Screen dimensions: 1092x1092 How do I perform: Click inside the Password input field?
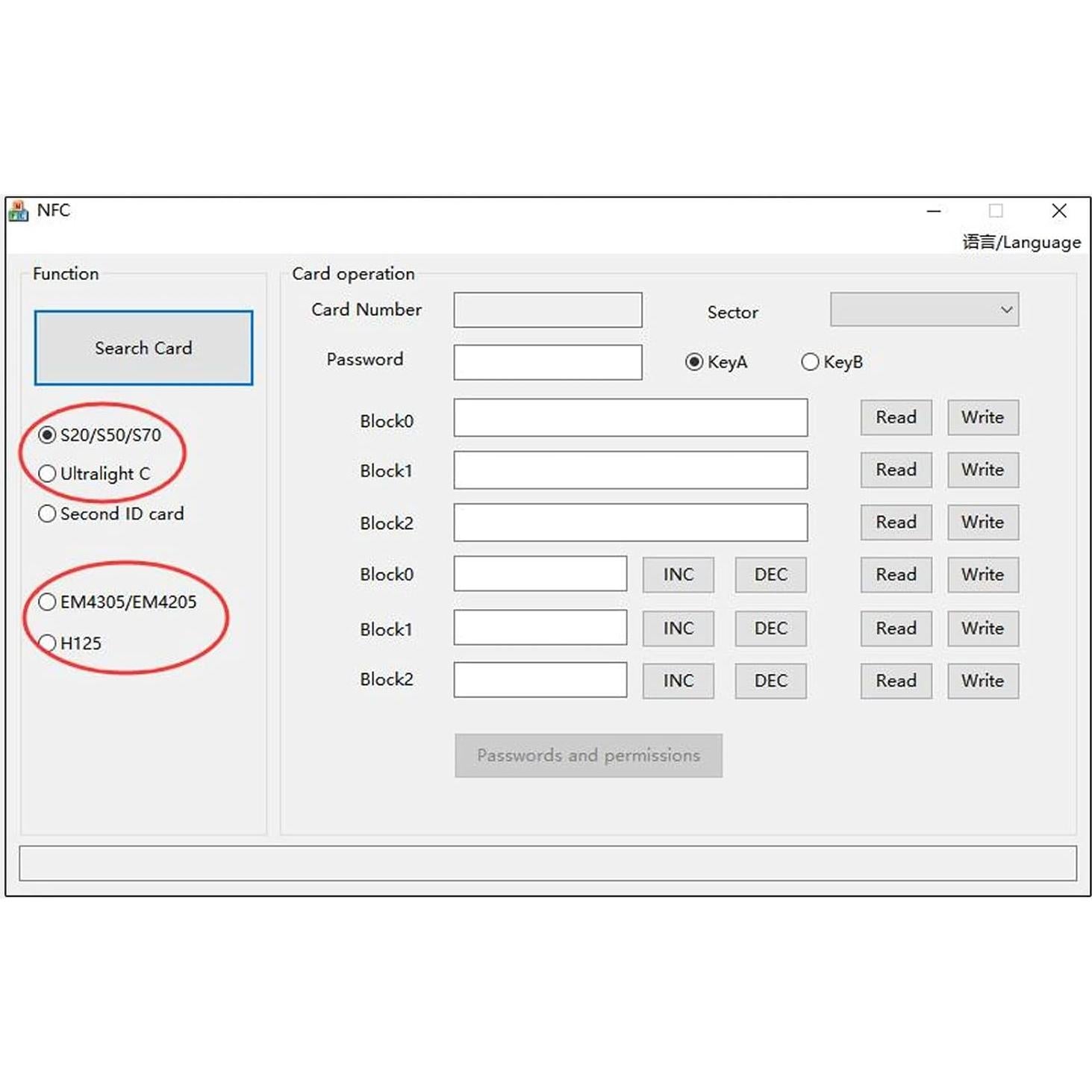coord(547,361)
